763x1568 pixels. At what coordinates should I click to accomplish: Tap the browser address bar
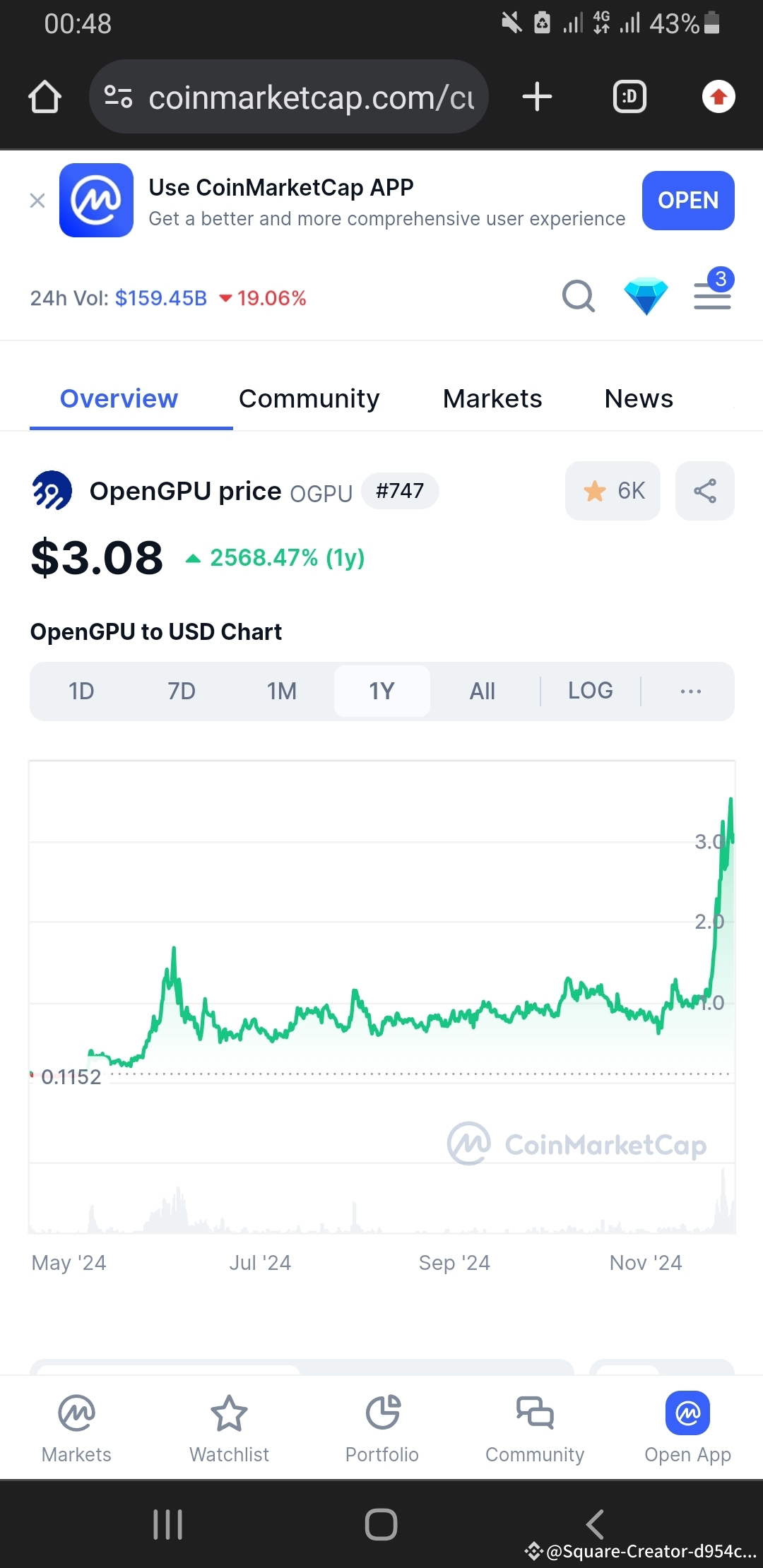[289, 97]
